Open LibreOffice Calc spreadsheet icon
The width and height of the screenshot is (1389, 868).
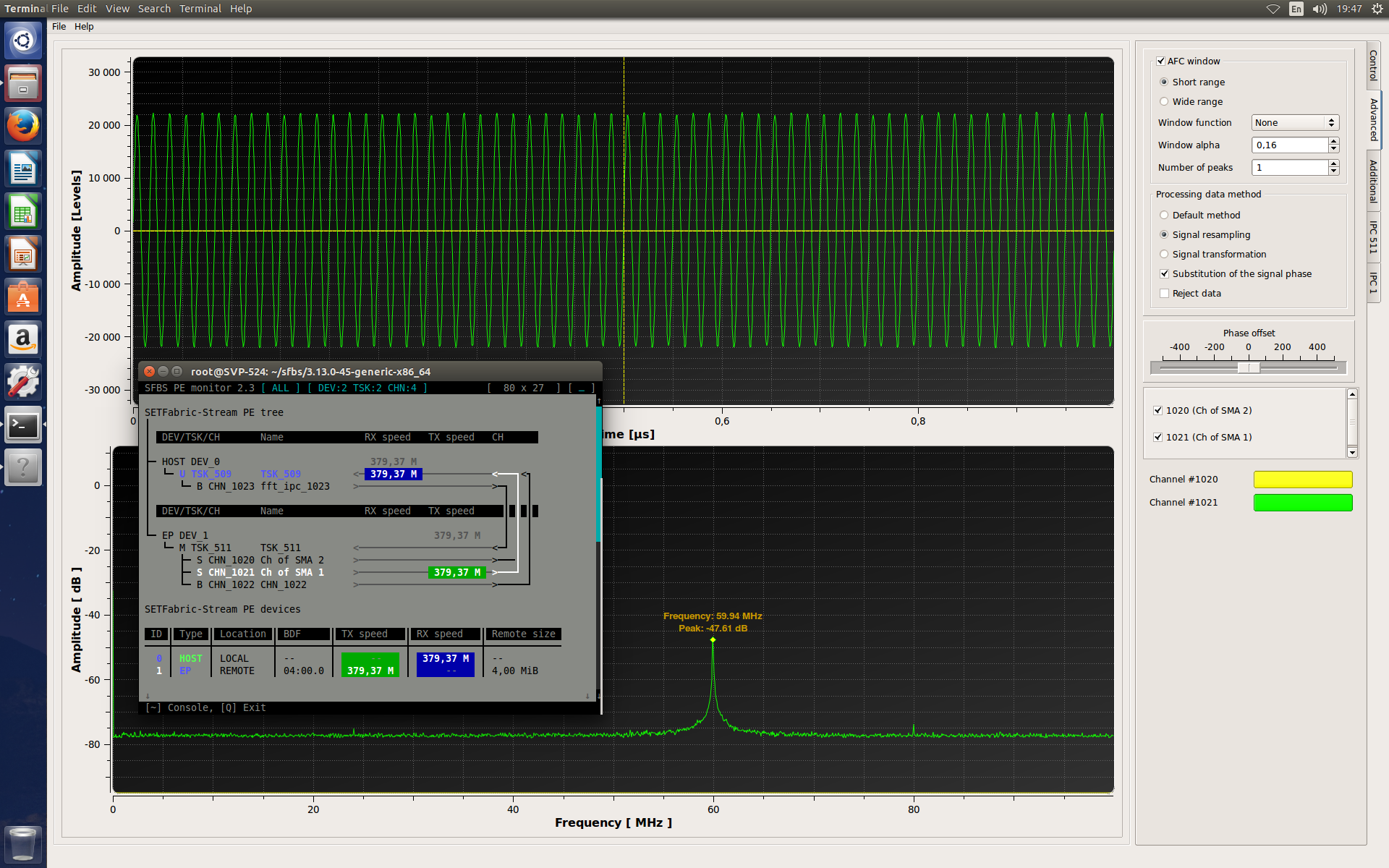[x=23, y=212]
